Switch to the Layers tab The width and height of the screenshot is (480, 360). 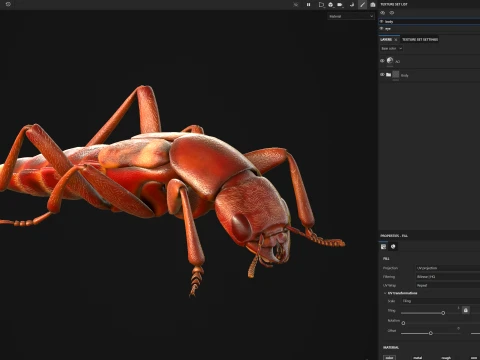coord(386,39)
